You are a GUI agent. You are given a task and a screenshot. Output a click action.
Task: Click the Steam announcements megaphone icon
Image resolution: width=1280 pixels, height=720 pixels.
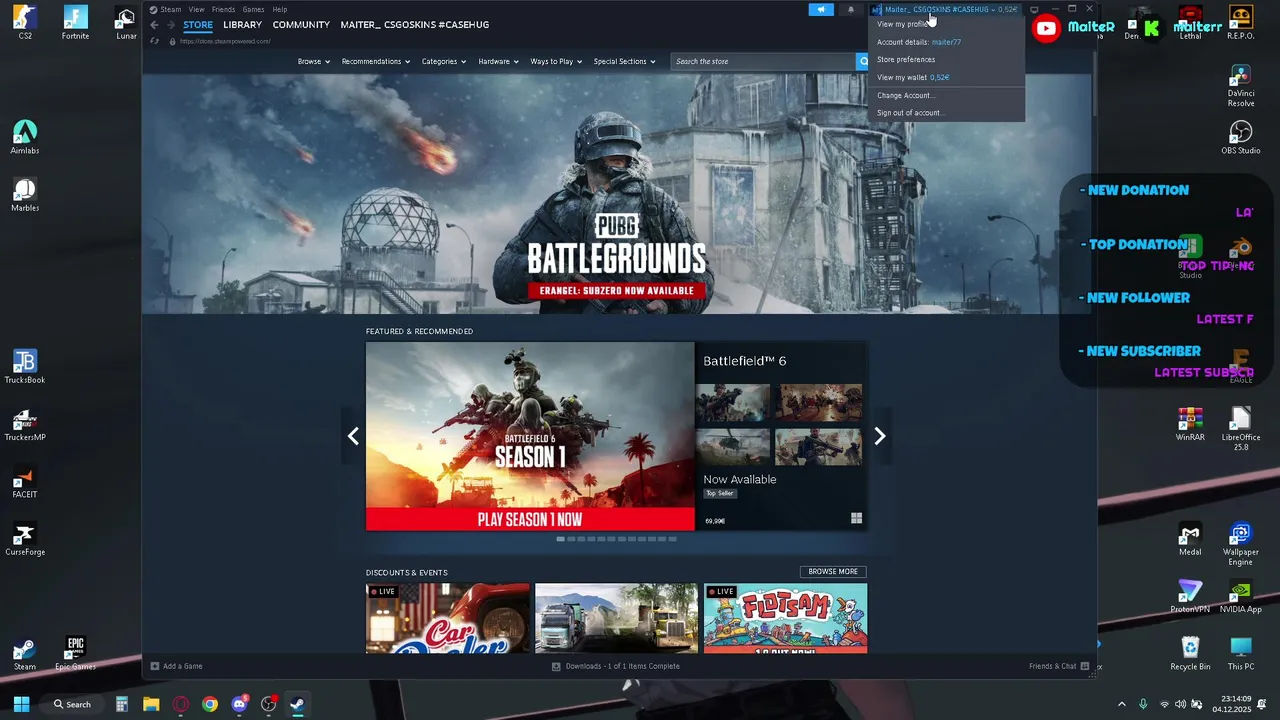821,10
